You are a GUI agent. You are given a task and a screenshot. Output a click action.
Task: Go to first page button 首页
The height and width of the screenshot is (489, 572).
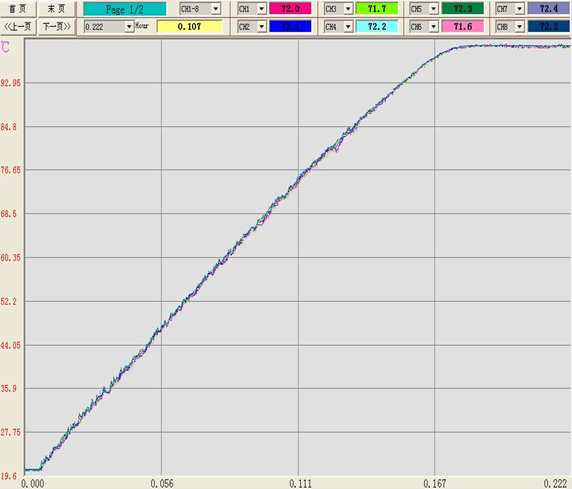coord(18,8)
